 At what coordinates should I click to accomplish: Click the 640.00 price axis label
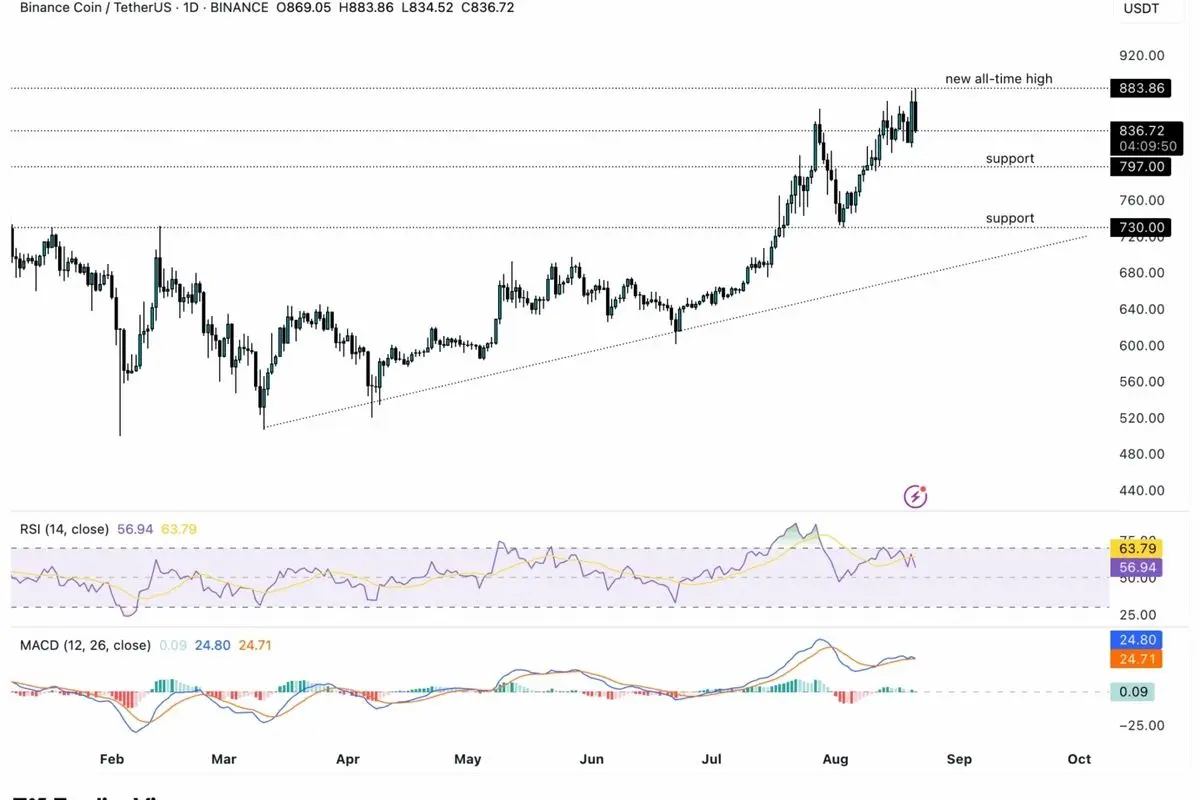pyautogui.click(x=1141, y=309)
